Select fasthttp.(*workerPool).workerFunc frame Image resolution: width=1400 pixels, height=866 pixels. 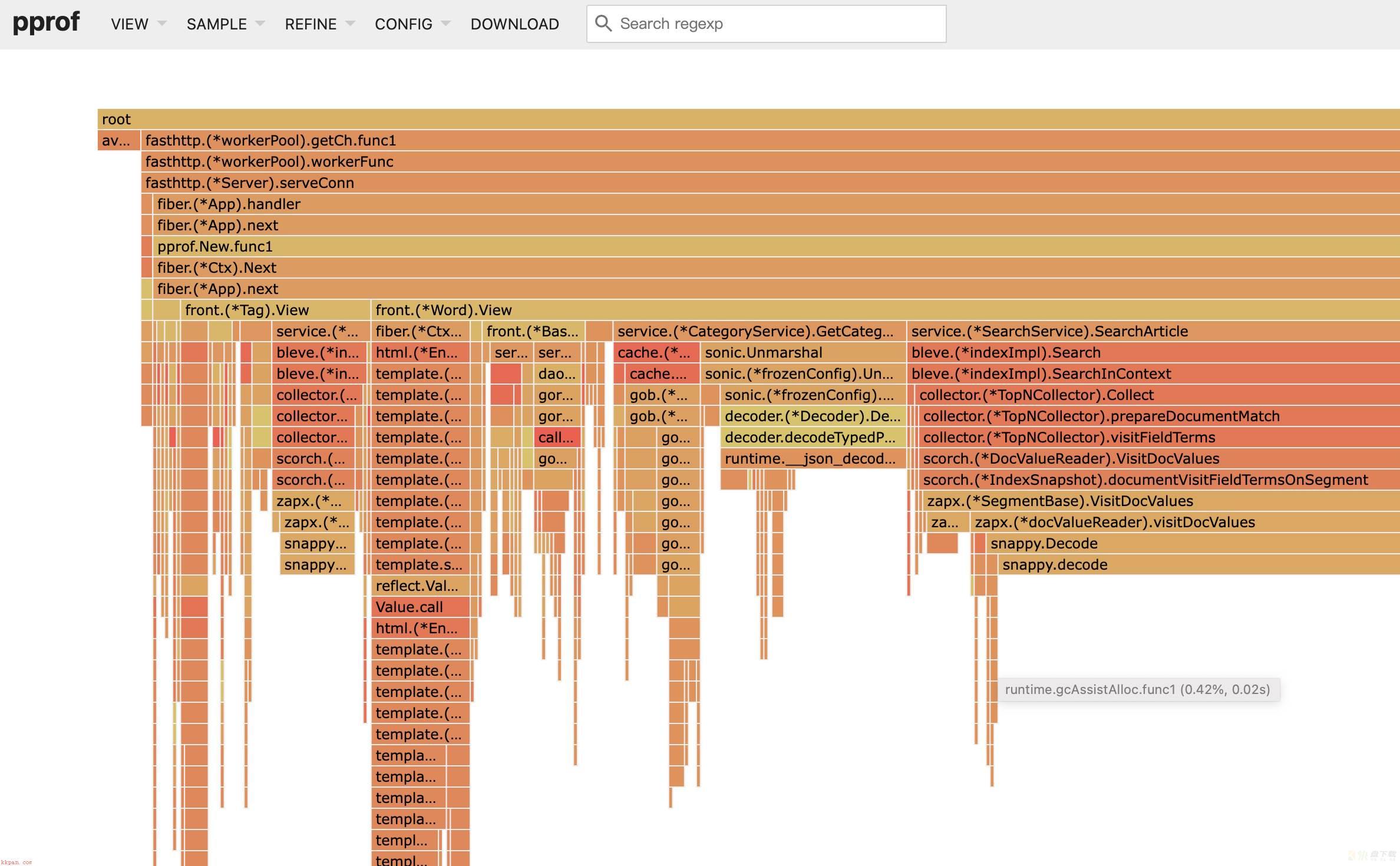tap(771, 161)
